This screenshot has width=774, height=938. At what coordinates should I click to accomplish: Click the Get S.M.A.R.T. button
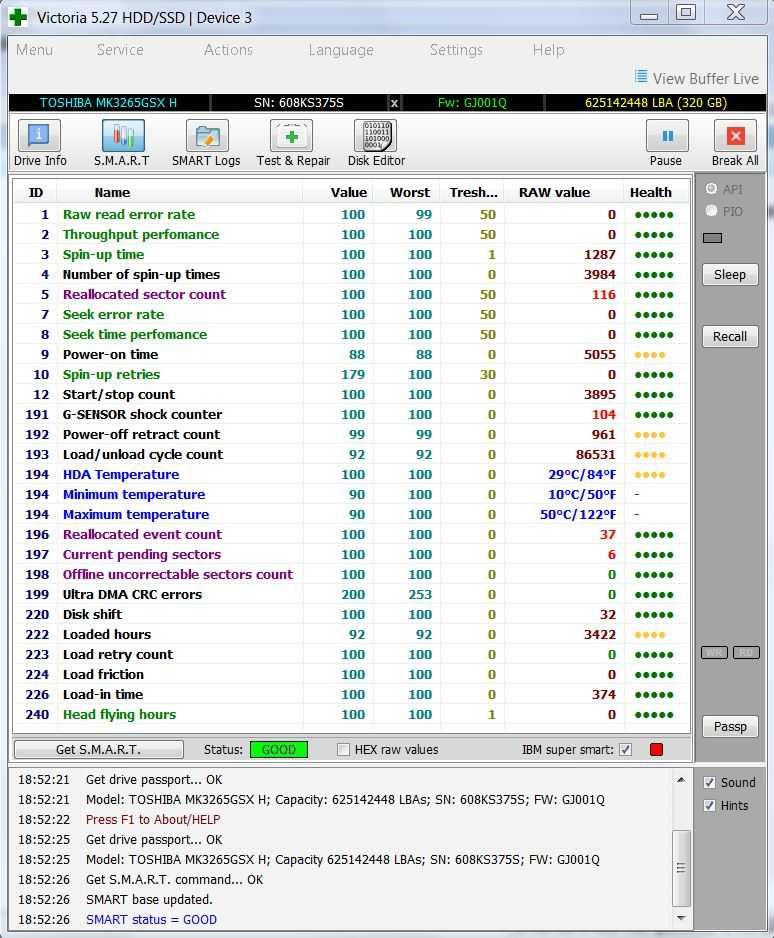point(99,750)
